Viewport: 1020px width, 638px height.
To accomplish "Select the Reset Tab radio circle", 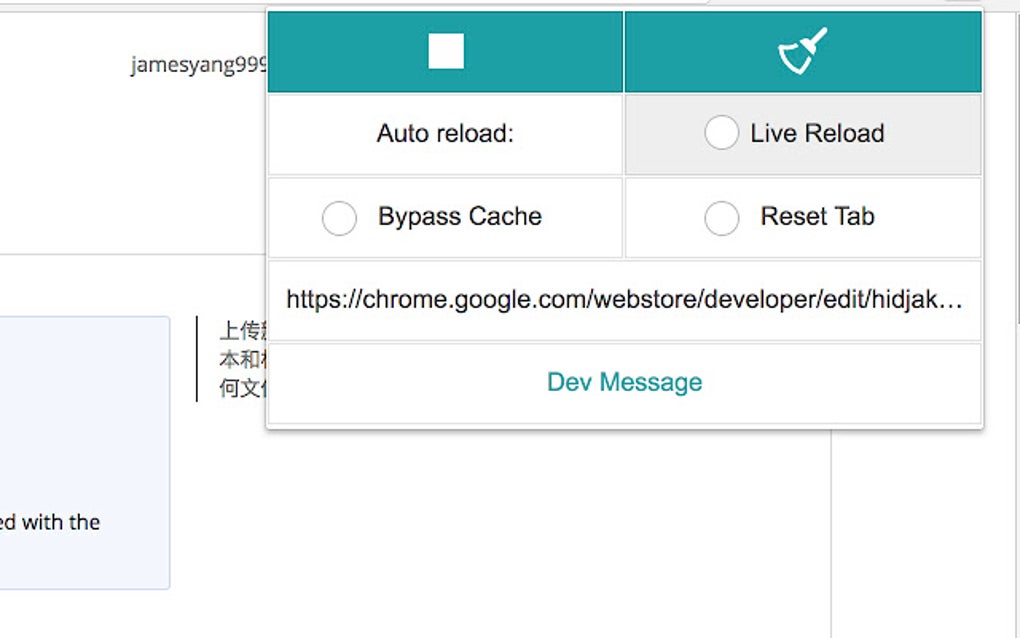I will [x=721, y=217].
